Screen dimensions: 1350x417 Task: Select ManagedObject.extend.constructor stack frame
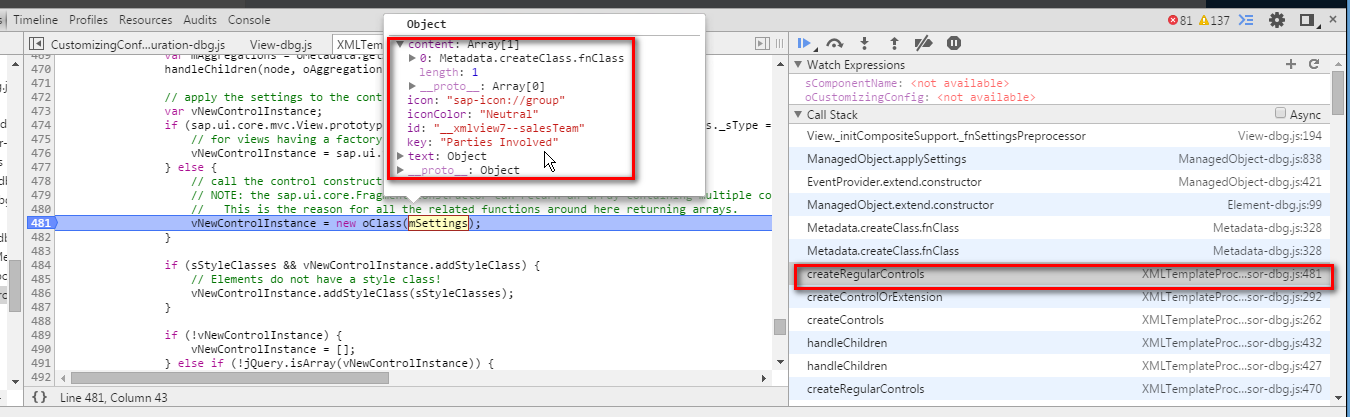click(1060, 205)
